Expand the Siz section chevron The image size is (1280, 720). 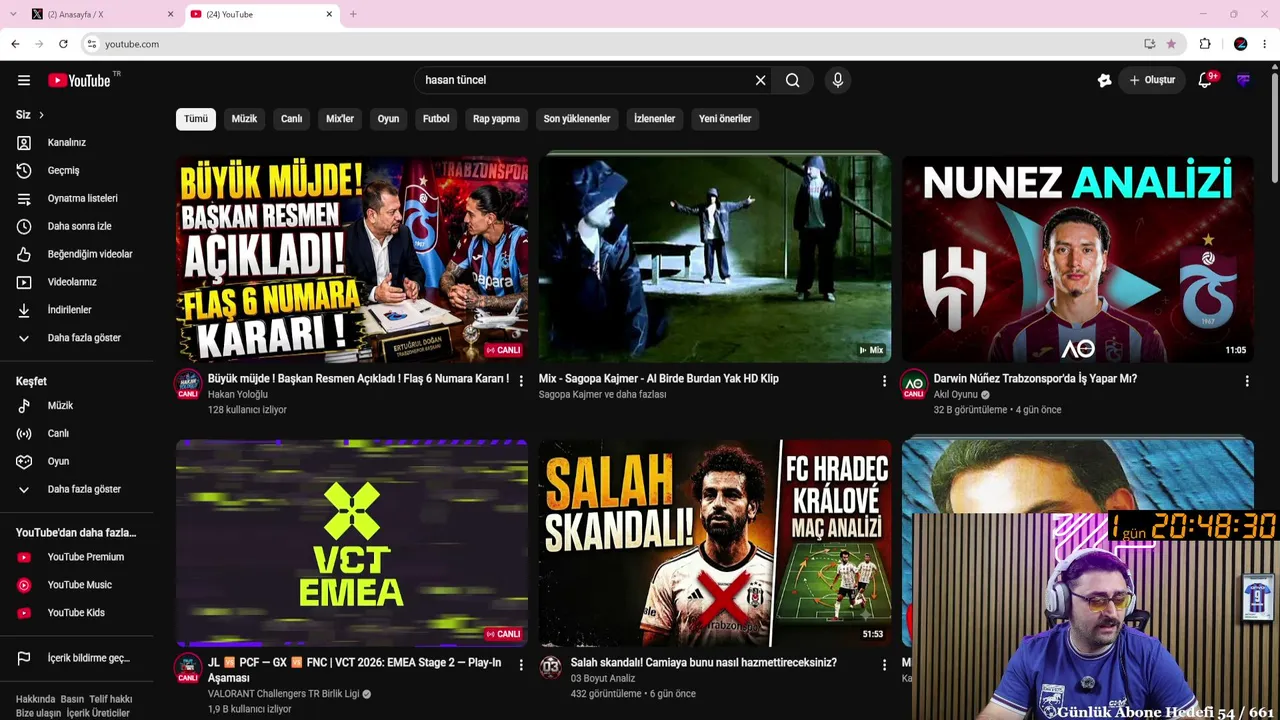tap(41, 115)
